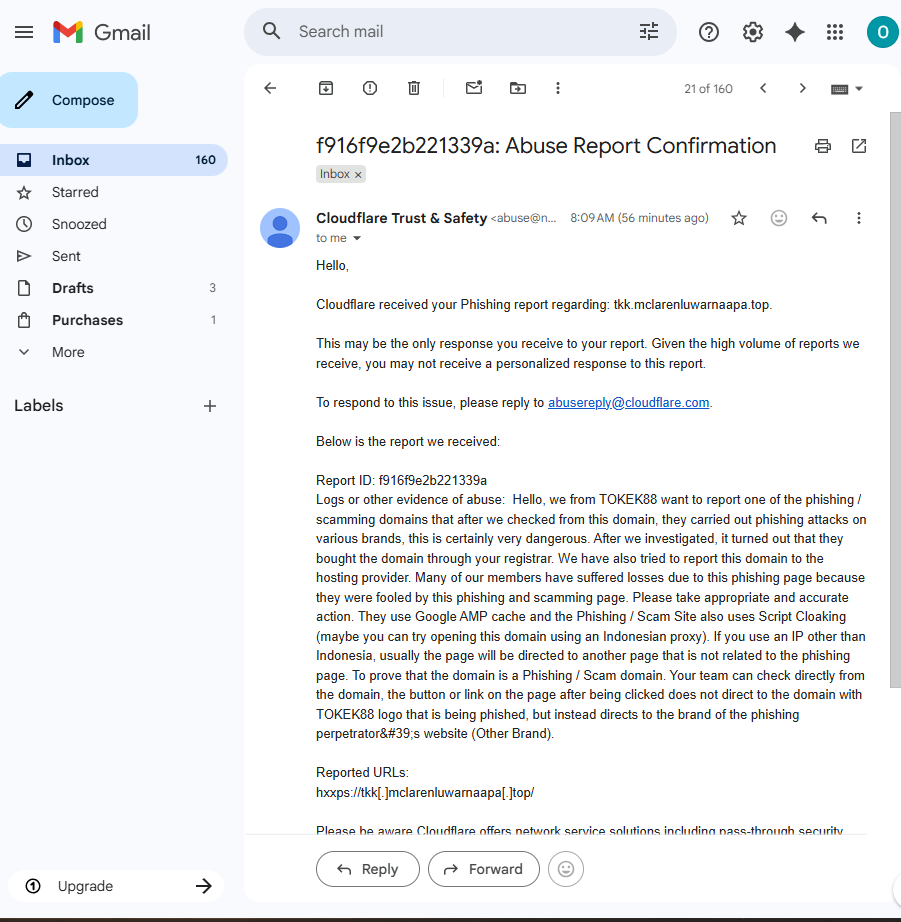Viewport: 901px width, 922px height.
Task: Click the '21 of 160' counter
Action: coord(708,89)
